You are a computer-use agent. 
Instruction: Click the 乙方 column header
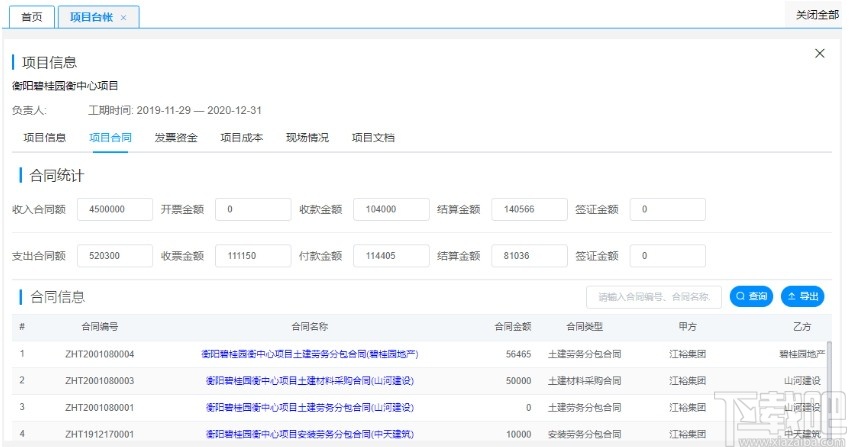(x=802, y=326)
